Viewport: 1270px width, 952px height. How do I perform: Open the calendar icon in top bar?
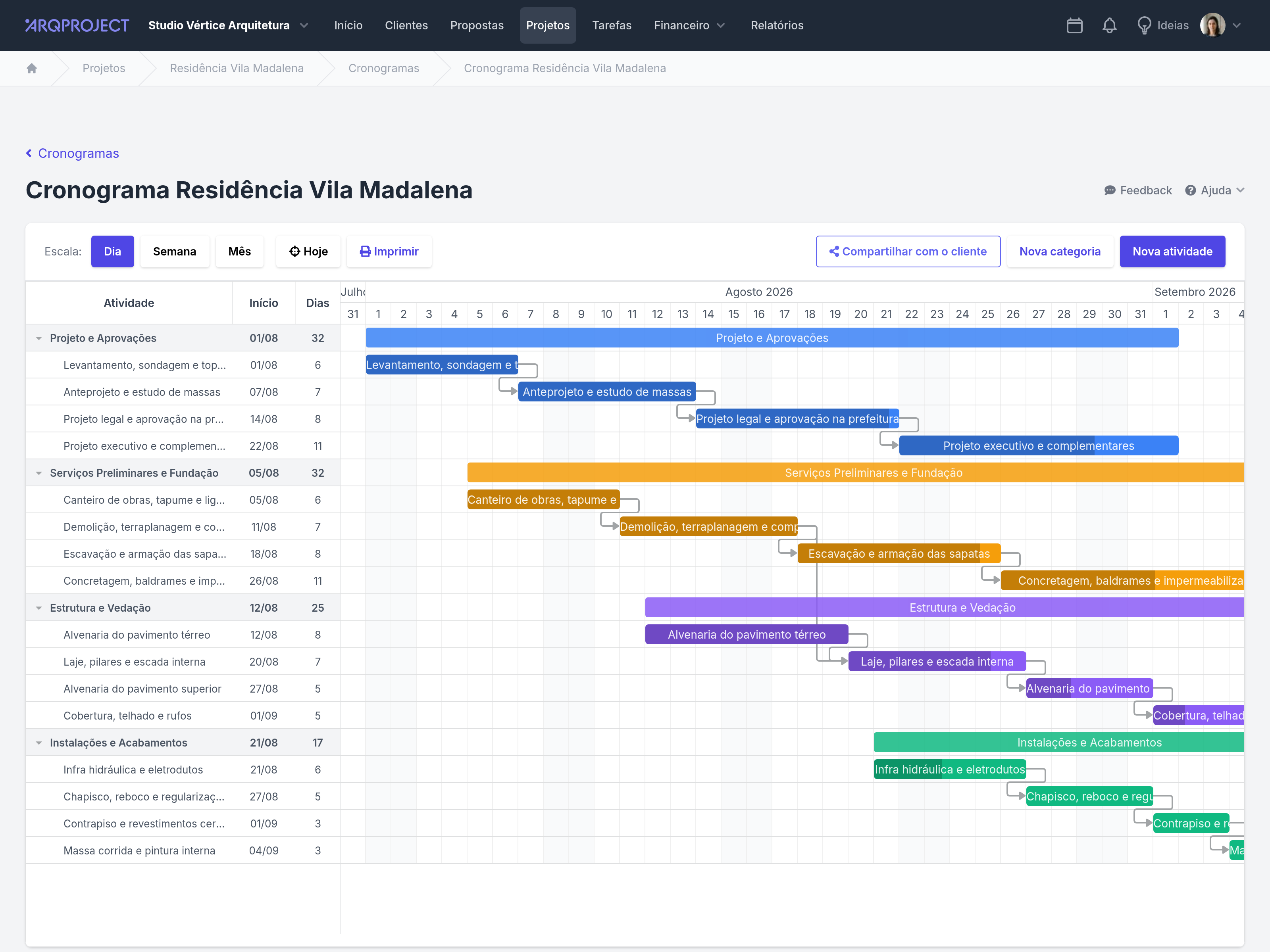pos(1074,25)
